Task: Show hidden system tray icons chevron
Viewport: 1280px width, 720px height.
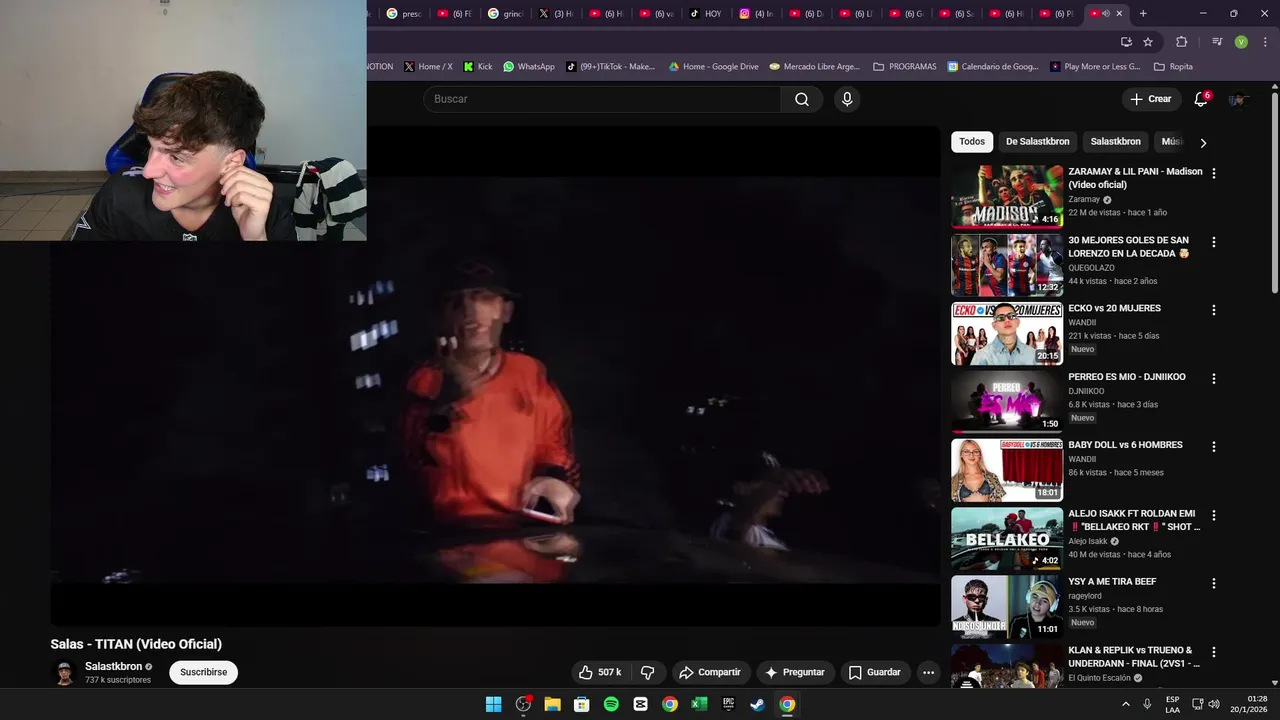Action: (1126, 704)
